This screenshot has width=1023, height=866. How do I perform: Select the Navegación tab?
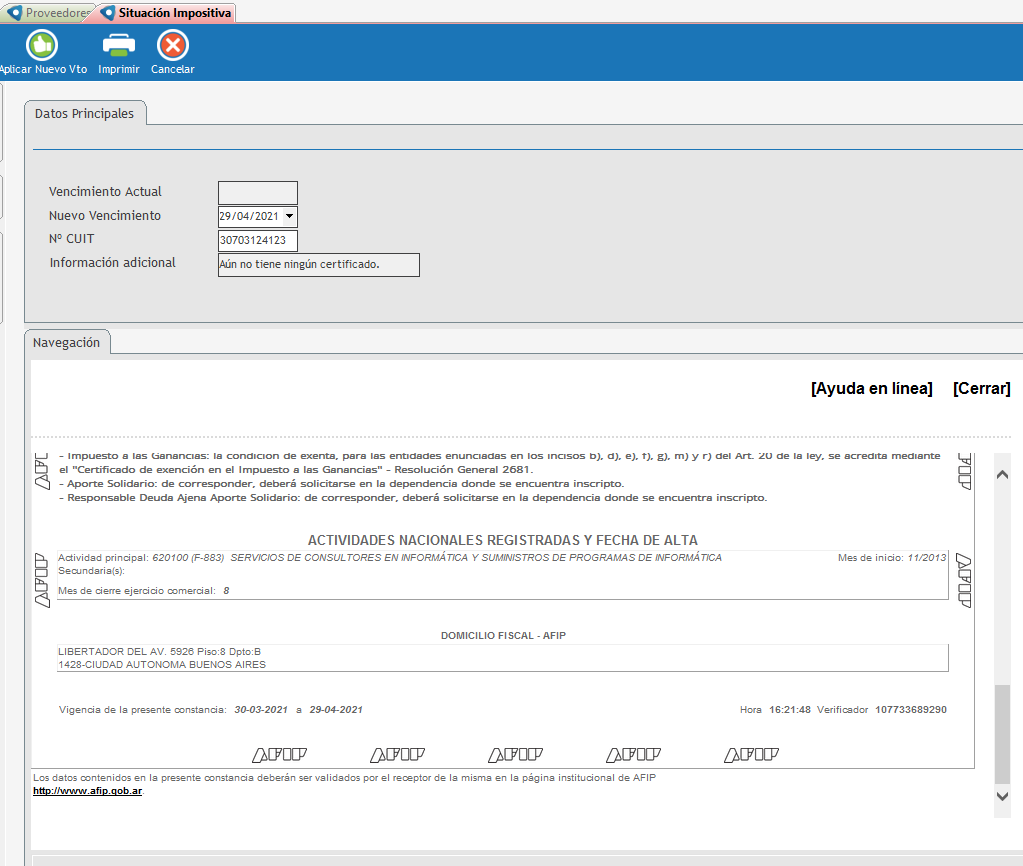point(67,342)
